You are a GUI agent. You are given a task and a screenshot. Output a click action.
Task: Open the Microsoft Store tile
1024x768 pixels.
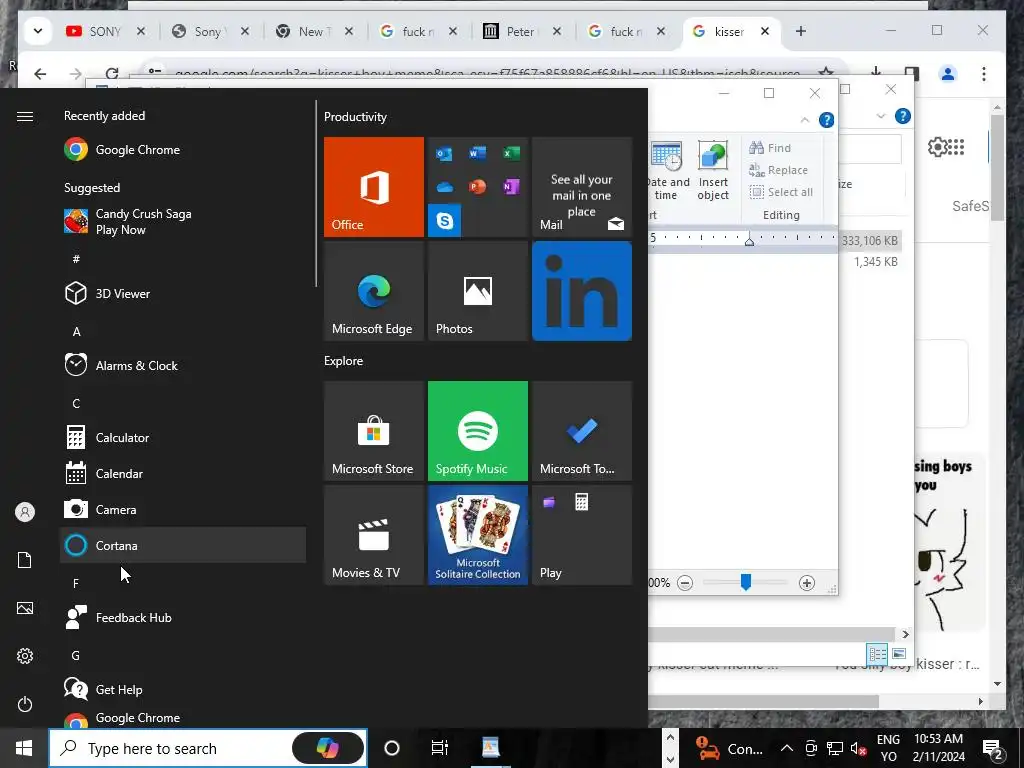coord(374,431)
